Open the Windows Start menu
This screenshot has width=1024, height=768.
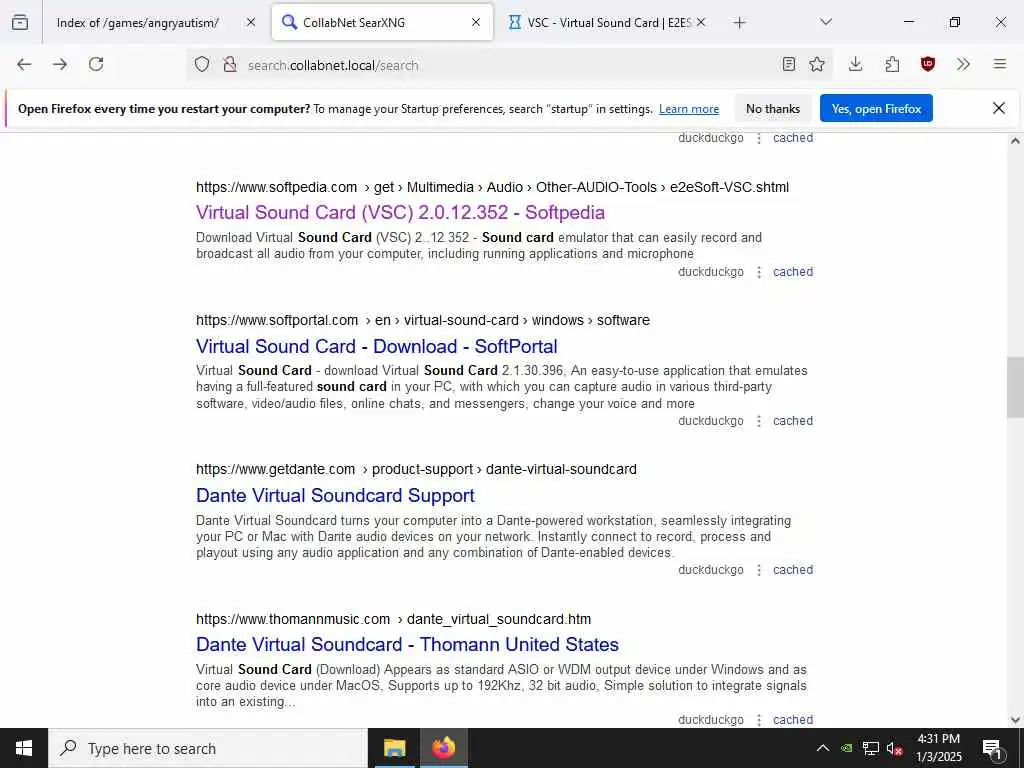coord(24,748)
